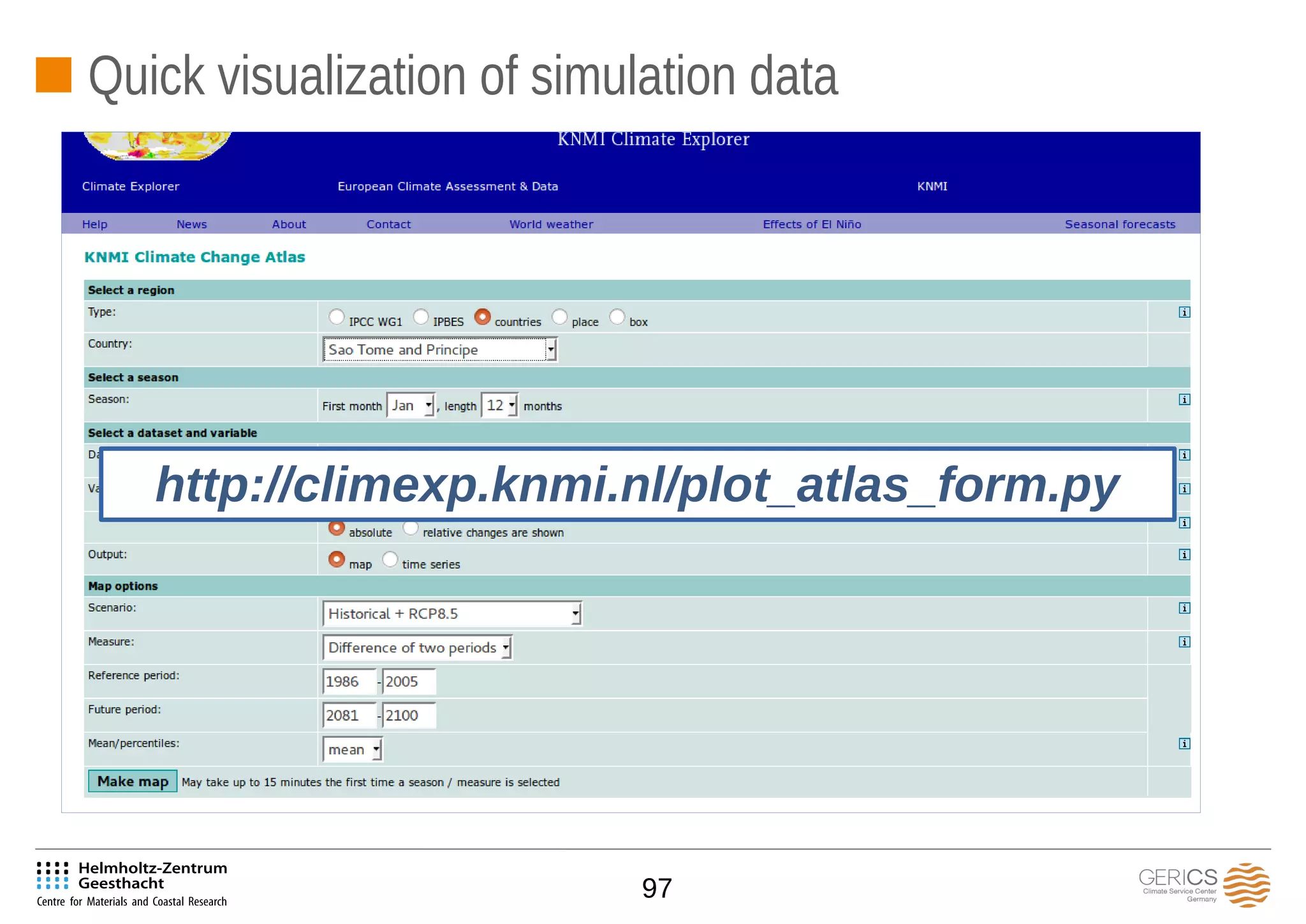This screenshot has width=1306, height=924.
Task: Click the climate map logo image in header
Action: pos(158,145)
